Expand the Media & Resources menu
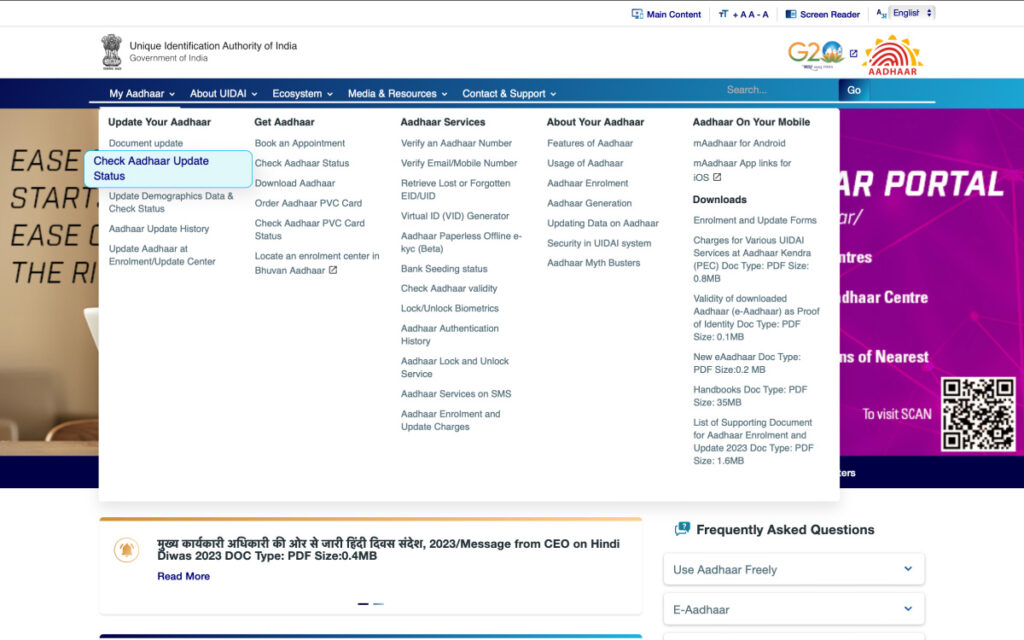Image resolution: width=1024 pixels, height=640 pixels. point(398,93)
